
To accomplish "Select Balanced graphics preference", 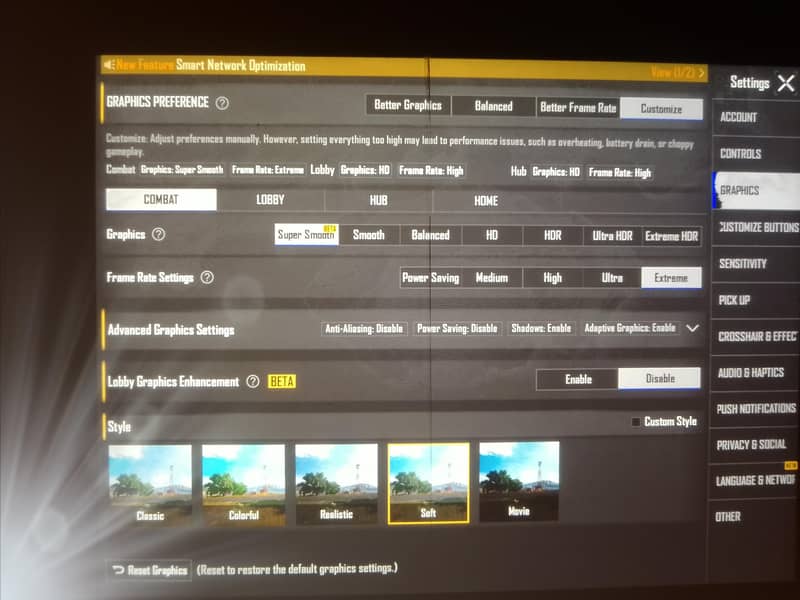I will (x=493, y=106).
